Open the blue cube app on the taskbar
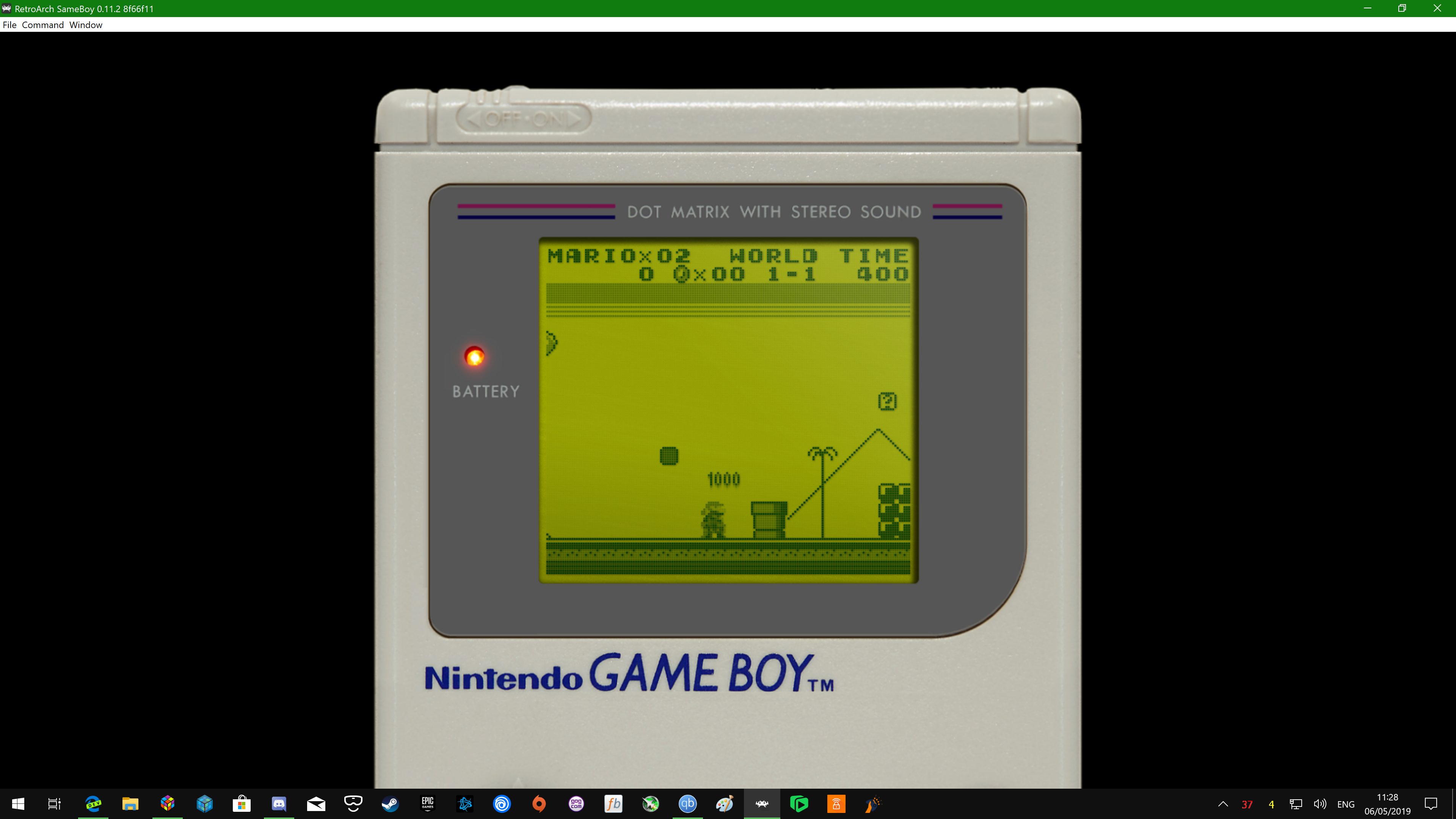Screen dimensions: 1456x819 [205, 804]
